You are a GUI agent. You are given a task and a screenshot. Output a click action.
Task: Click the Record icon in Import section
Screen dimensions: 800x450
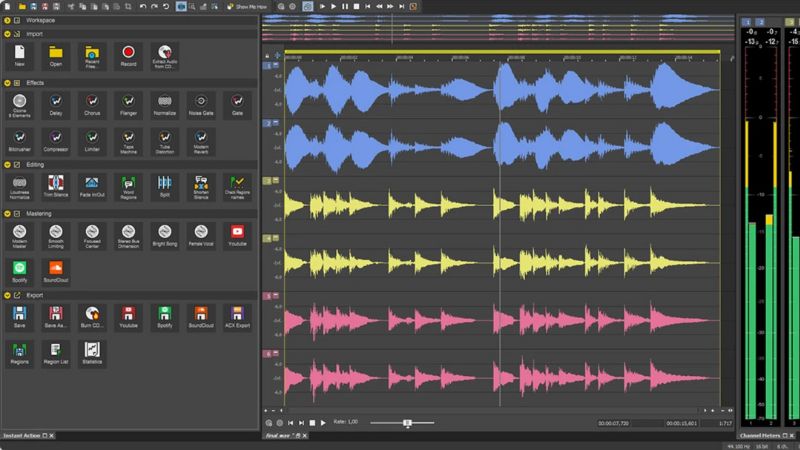click(128, 52)
